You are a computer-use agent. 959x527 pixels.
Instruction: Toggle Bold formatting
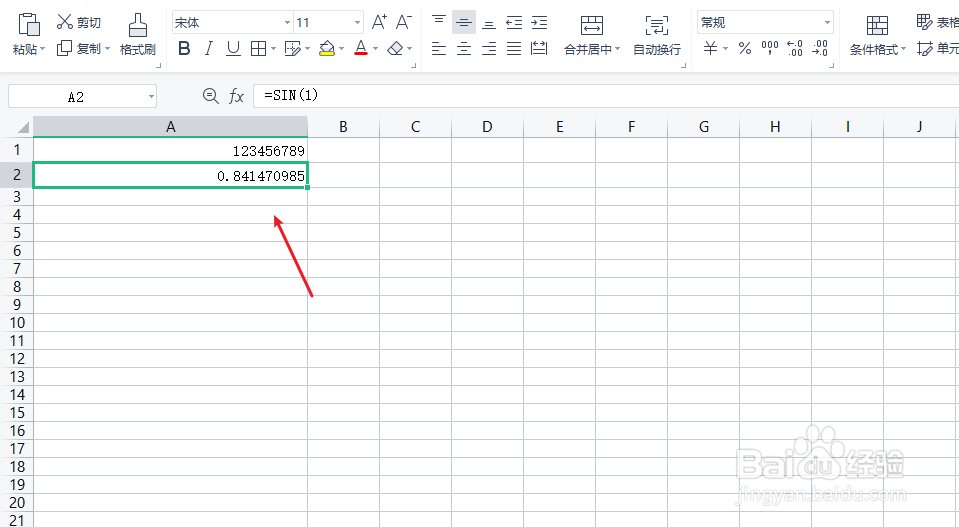point(184,48)
